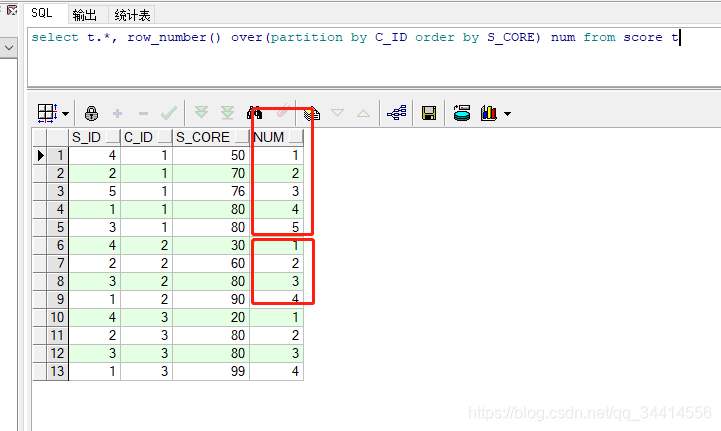The image size is (721, 431).
Task: Click the stacked pages export icon
Action: click(312, 113)
